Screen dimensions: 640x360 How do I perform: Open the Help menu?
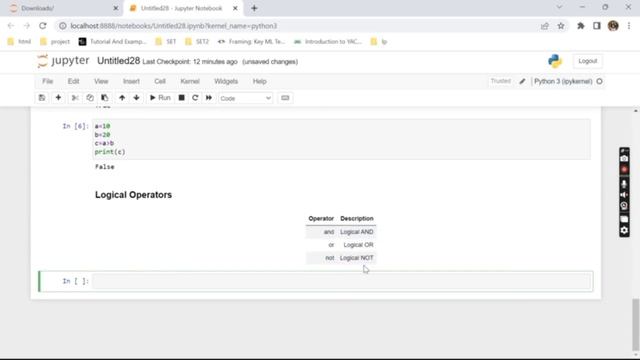[260, 81]
